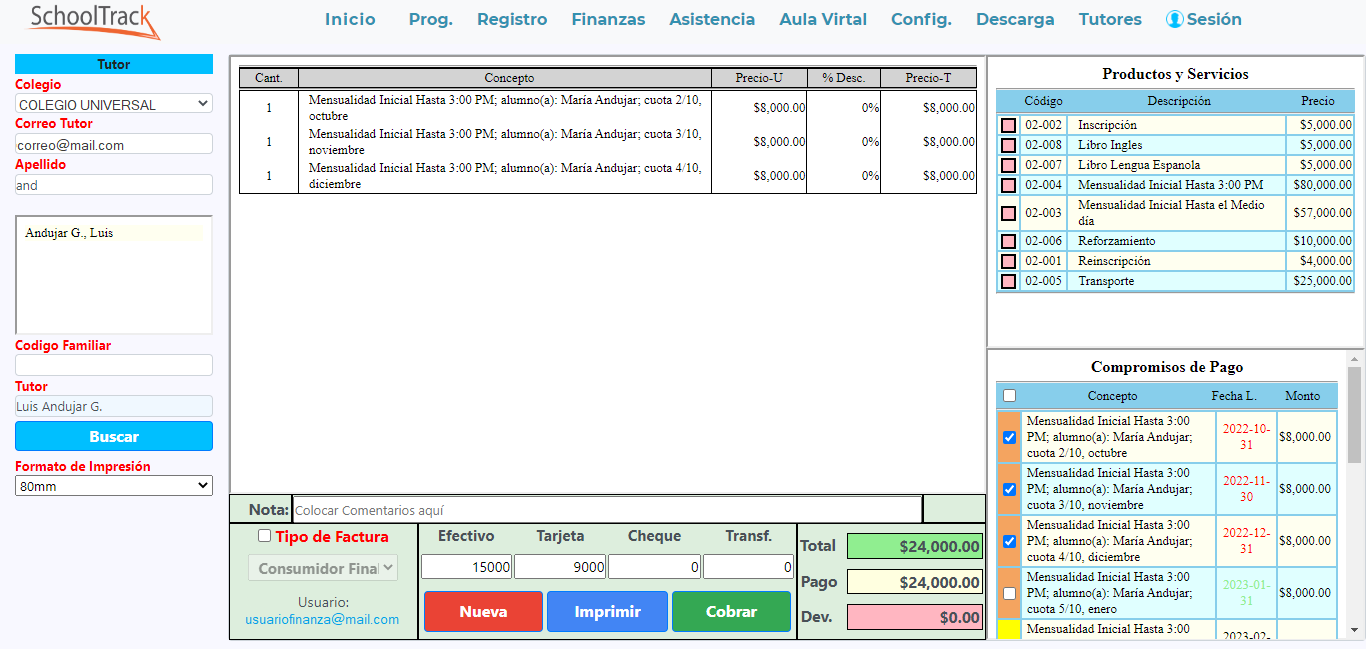Click the Cheque amount field

point(654,567)
